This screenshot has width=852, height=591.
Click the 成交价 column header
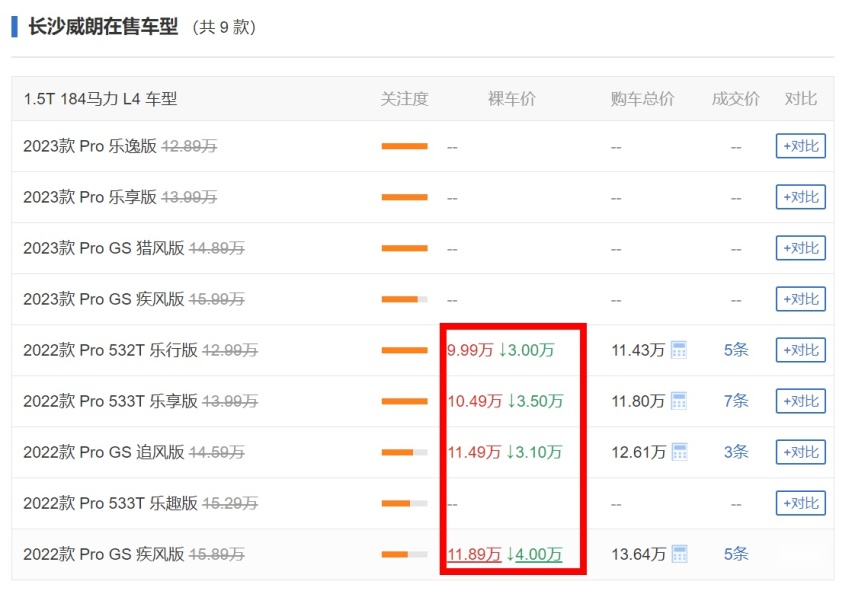(x=736, y=99)
